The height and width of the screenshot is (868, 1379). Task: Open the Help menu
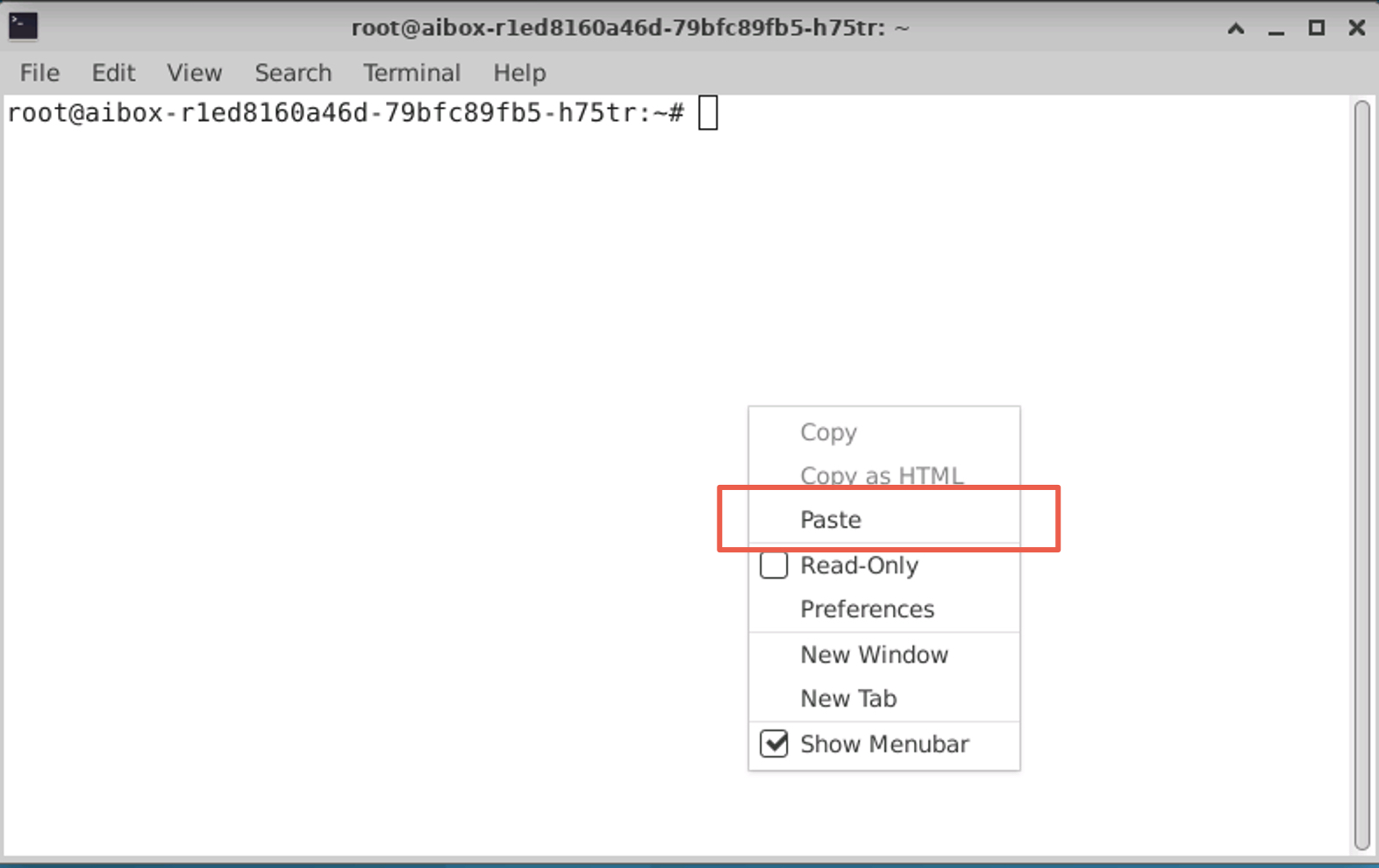coord(519,73)
